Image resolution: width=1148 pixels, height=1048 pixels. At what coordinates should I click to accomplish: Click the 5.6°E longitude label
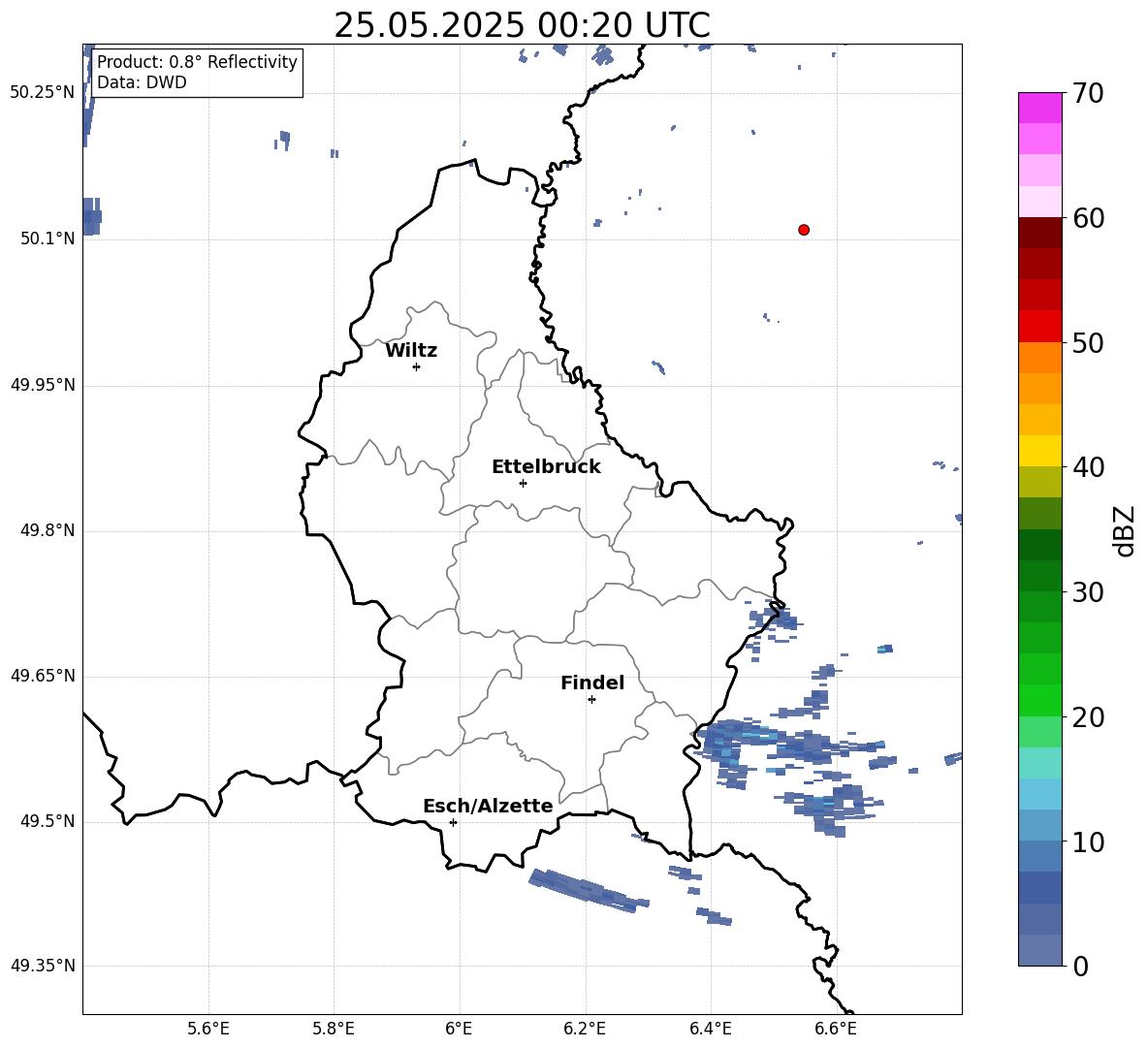(208, 1029)
